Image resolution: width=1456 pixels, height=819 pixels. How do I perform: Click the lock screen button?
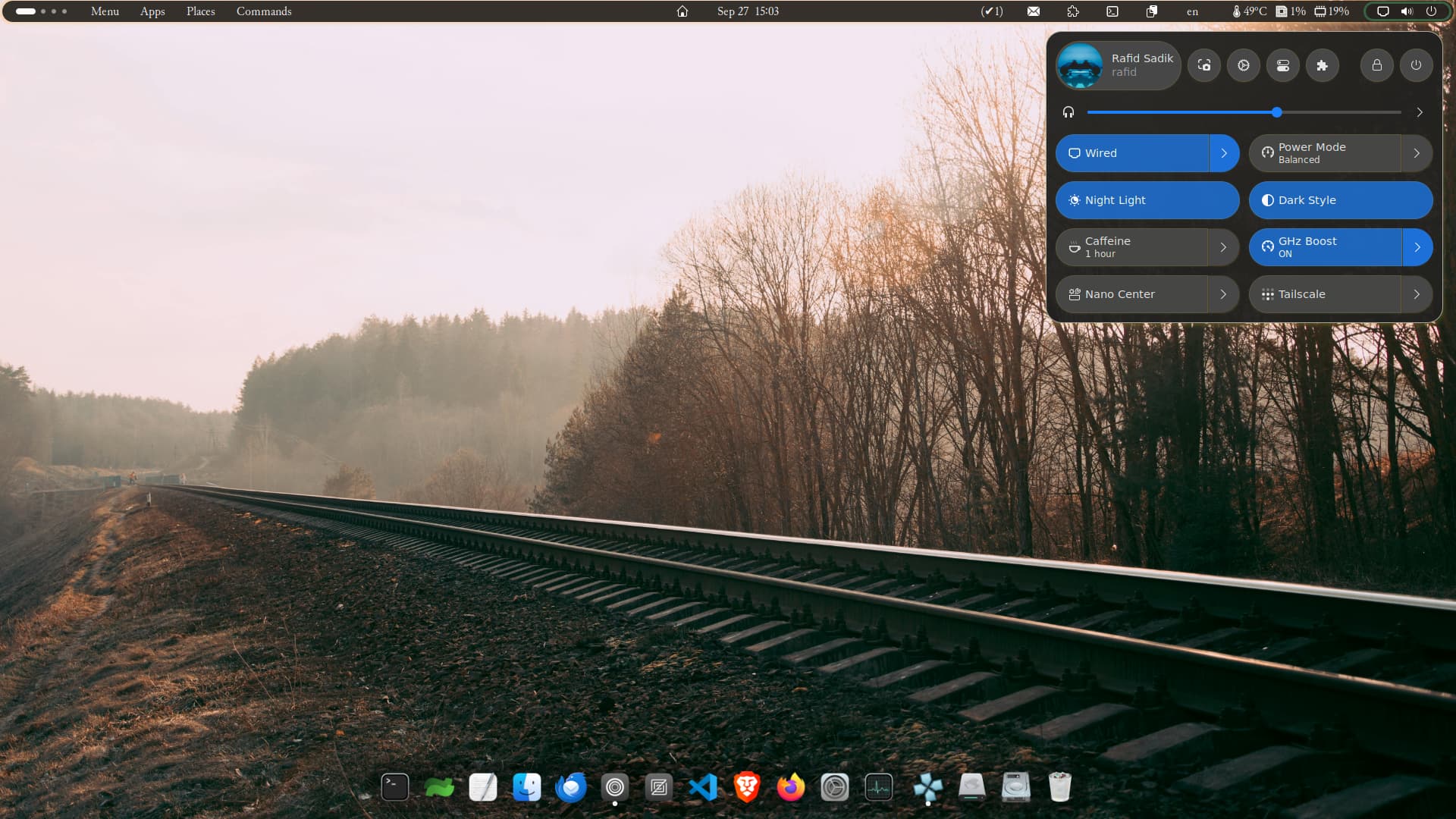coord(1376,65)
